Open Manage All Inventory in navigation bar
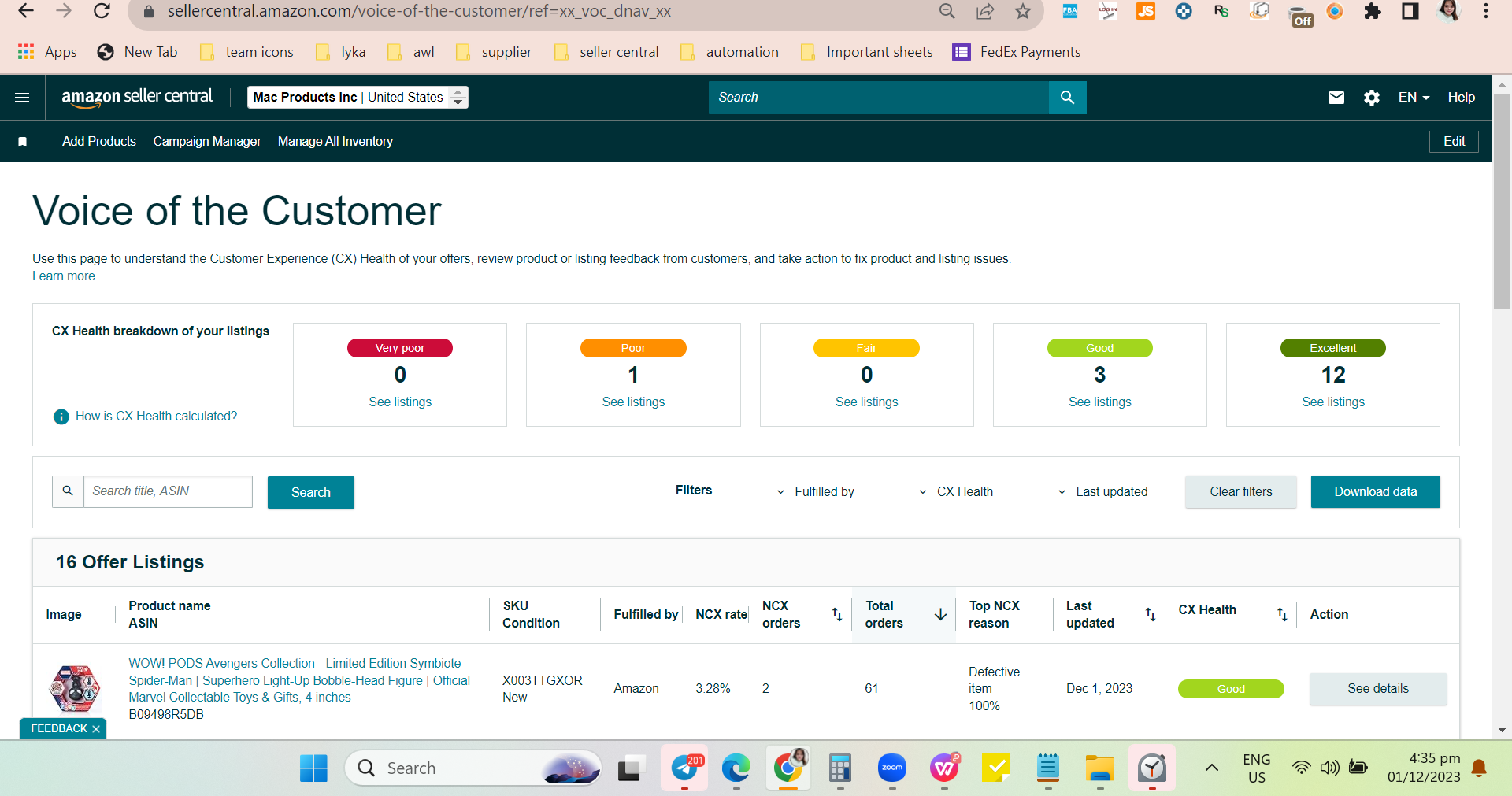Image resolution: width=1512 pixels, height=796 pixels. click(335, 142)
